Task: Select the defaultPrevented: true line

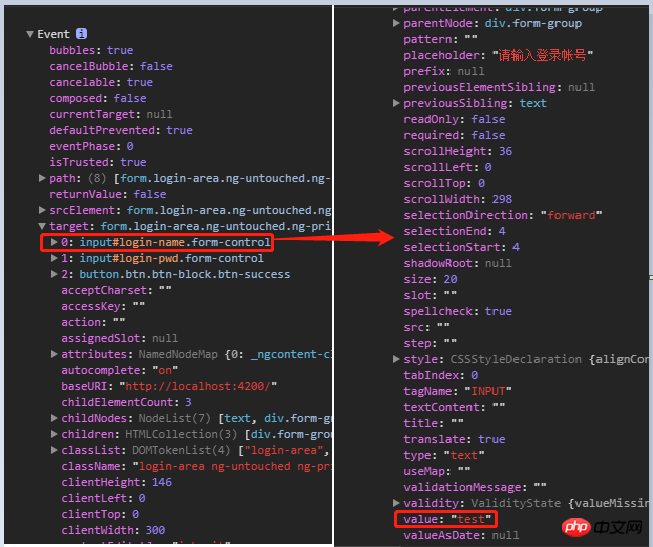Action: 121,130
